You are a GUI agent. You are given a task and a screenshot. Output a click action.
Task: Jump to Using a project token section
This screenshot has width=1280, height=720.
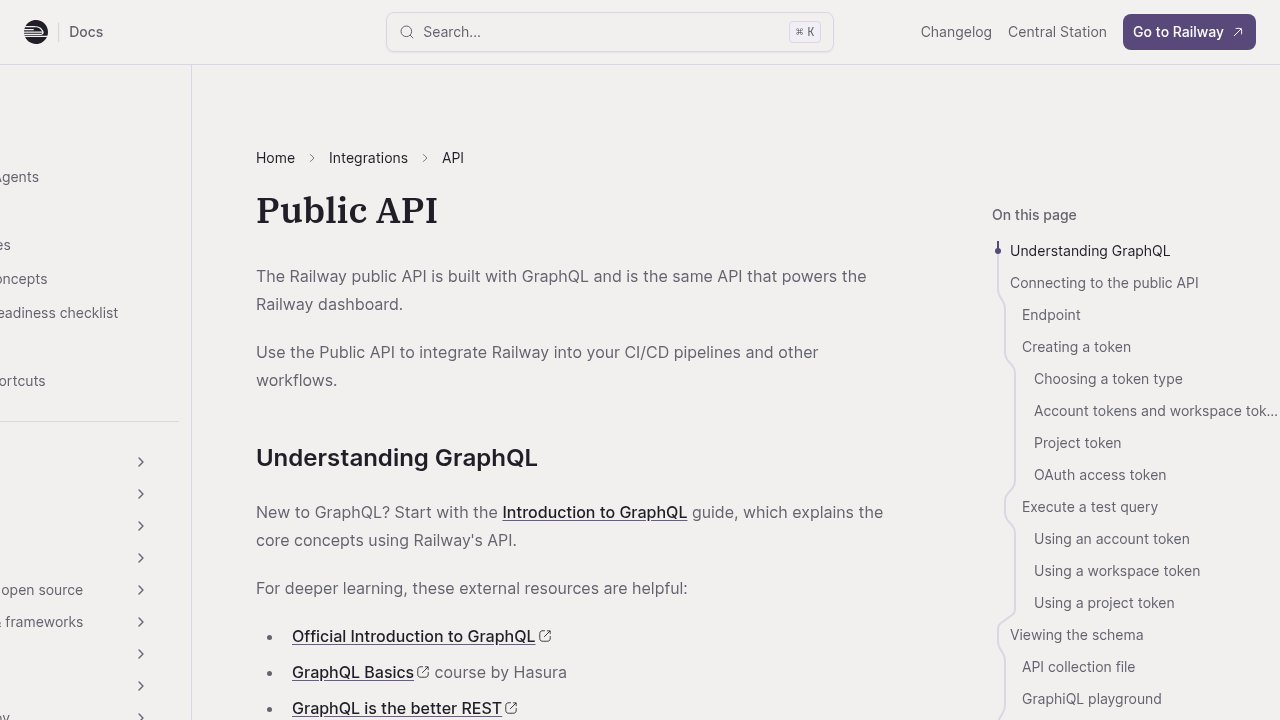[x=1104, y=603]
